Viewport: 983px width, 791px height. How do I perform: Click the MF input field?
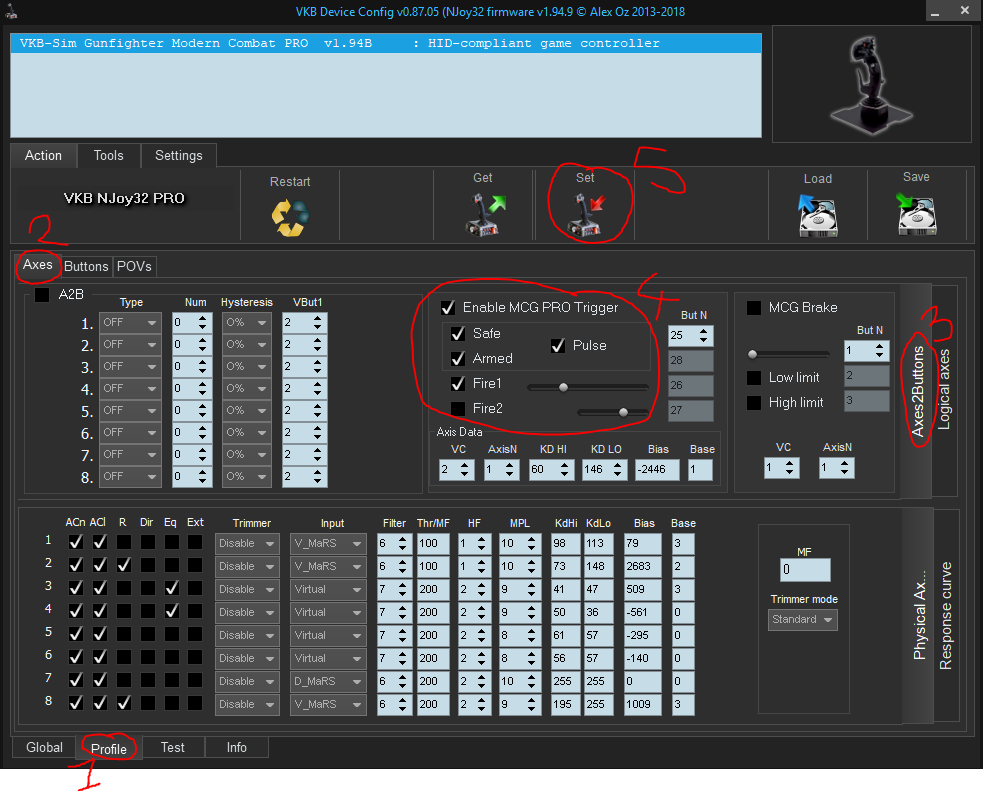pos(805,570)
